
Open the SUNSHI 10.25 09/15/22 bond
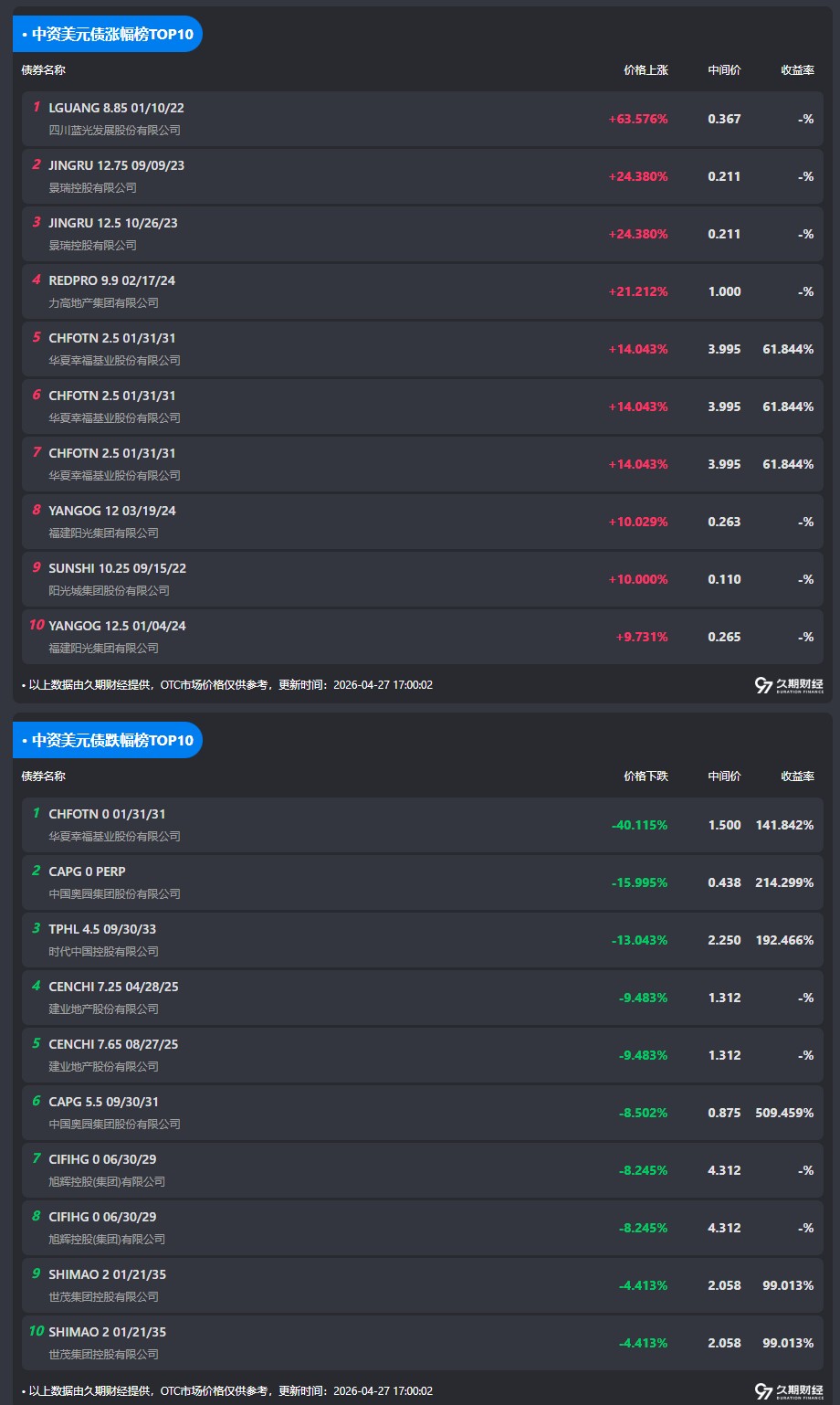pyautogui.click(x=117, y=568)
